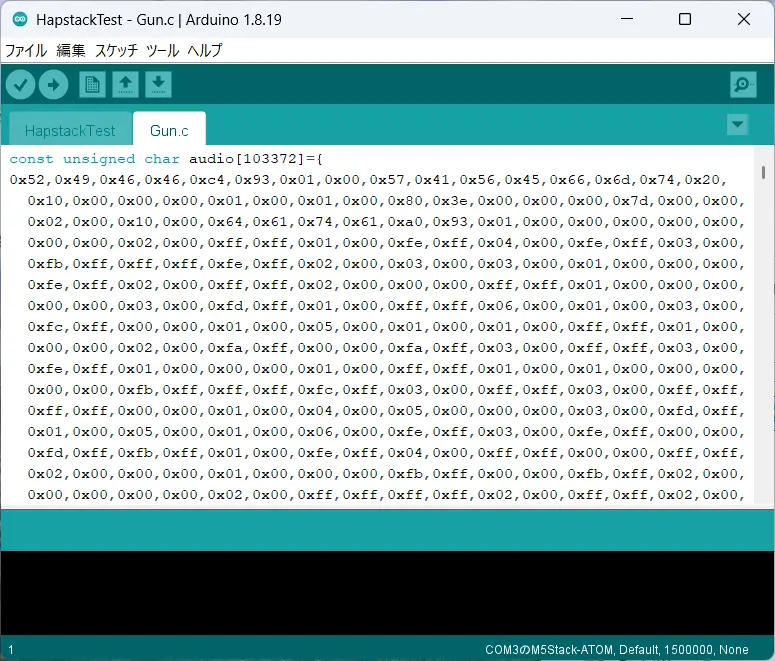Open a sketch with up-arrow icon
Screen dimensions: 775x661
click(x=126, y=85)
